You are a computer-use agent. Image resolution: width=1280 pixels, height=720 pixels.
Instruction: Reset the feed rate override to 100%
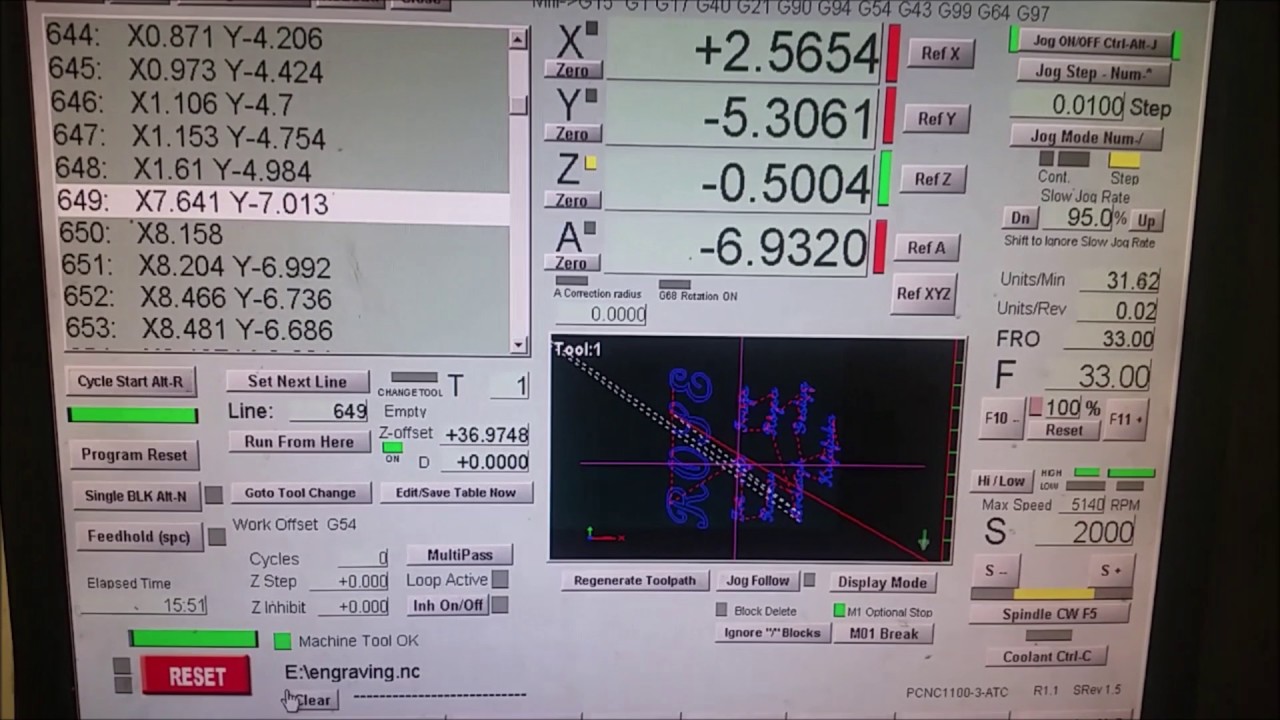[x=1064, y=430]
